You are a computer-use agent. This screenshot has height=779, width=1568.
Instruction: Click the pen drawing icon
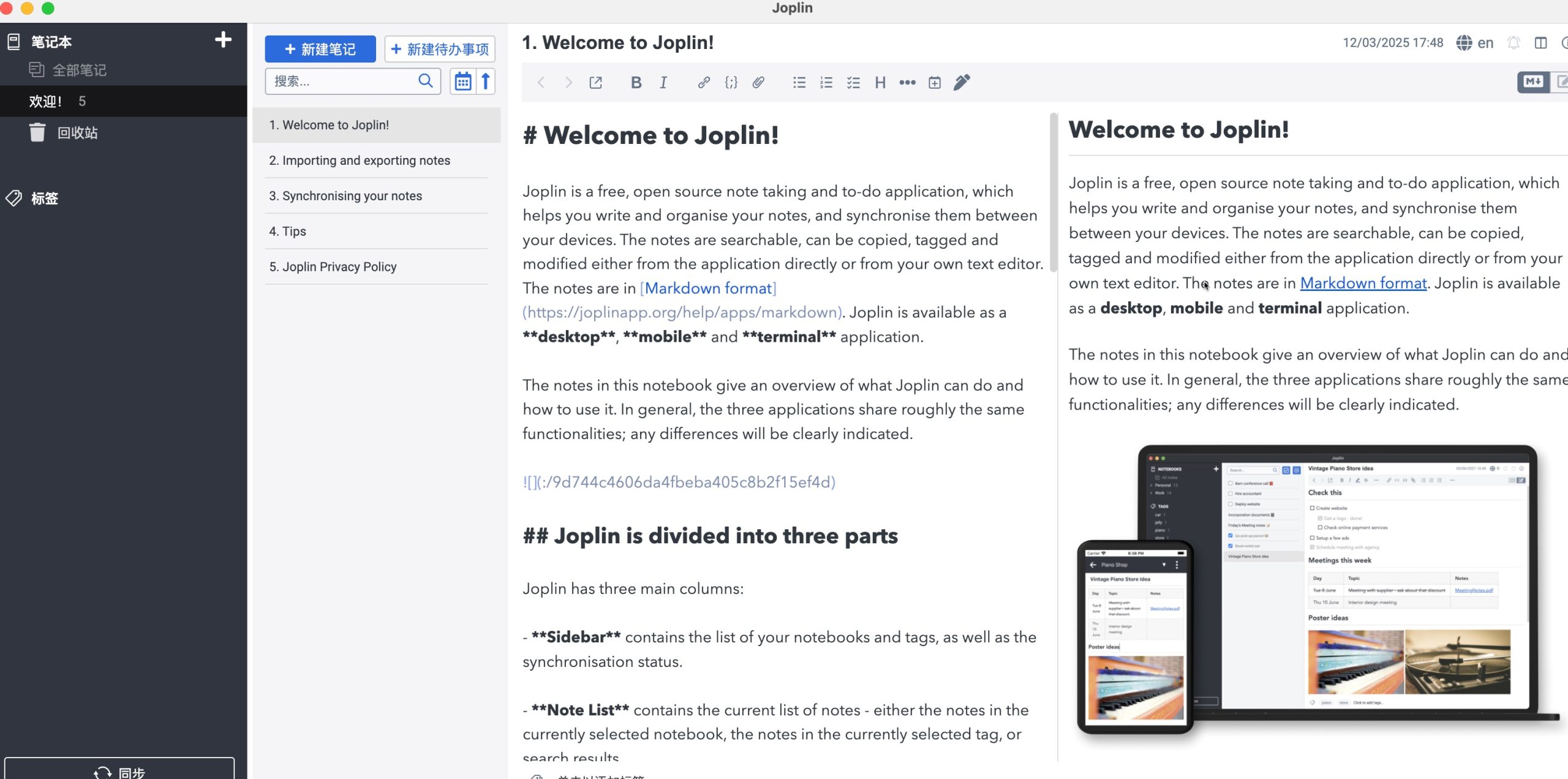(962, 83)
